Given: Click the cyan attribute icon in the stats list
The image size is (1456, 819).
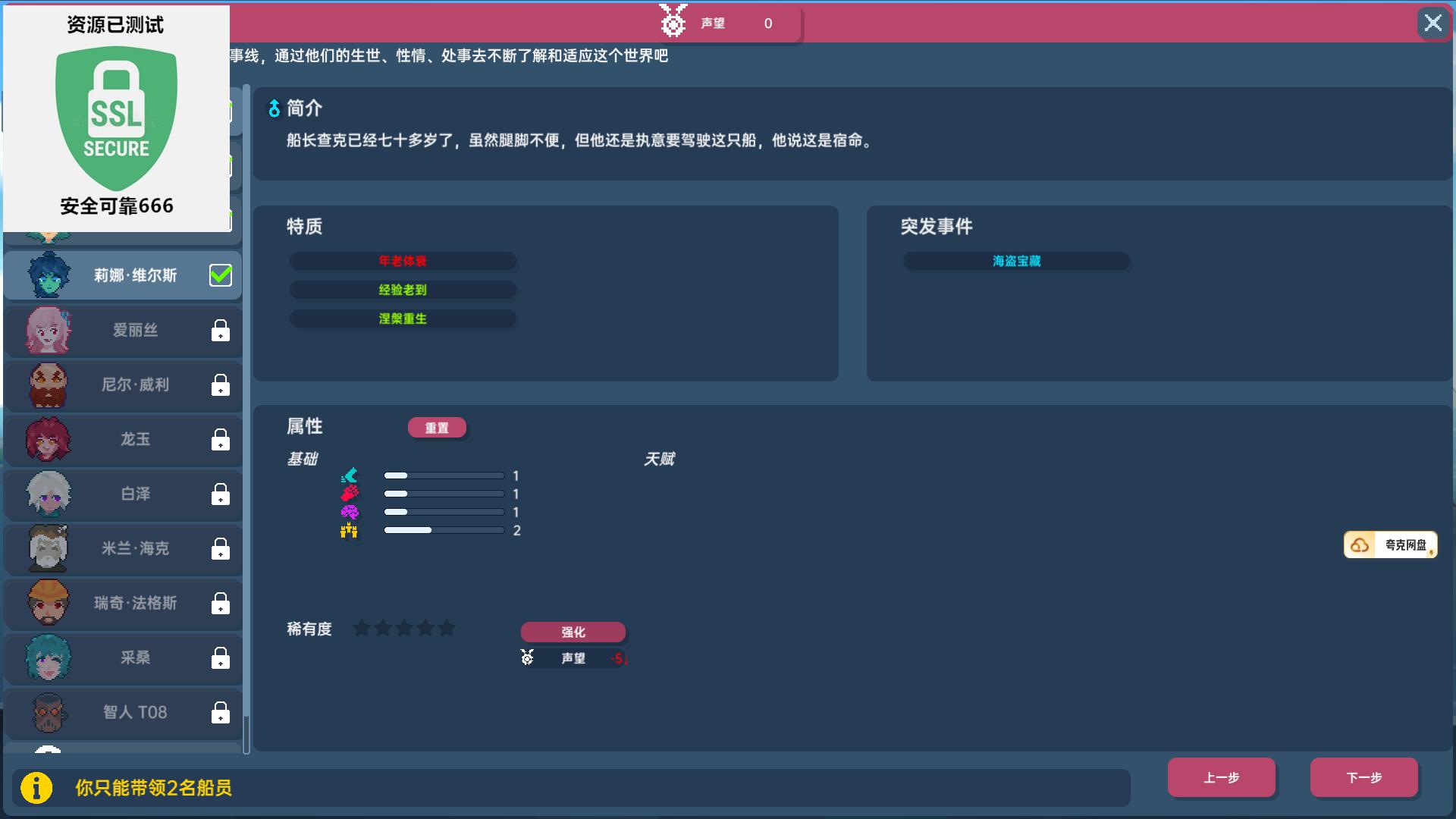Looking at the screenshot, I should (x=349, y=475).
